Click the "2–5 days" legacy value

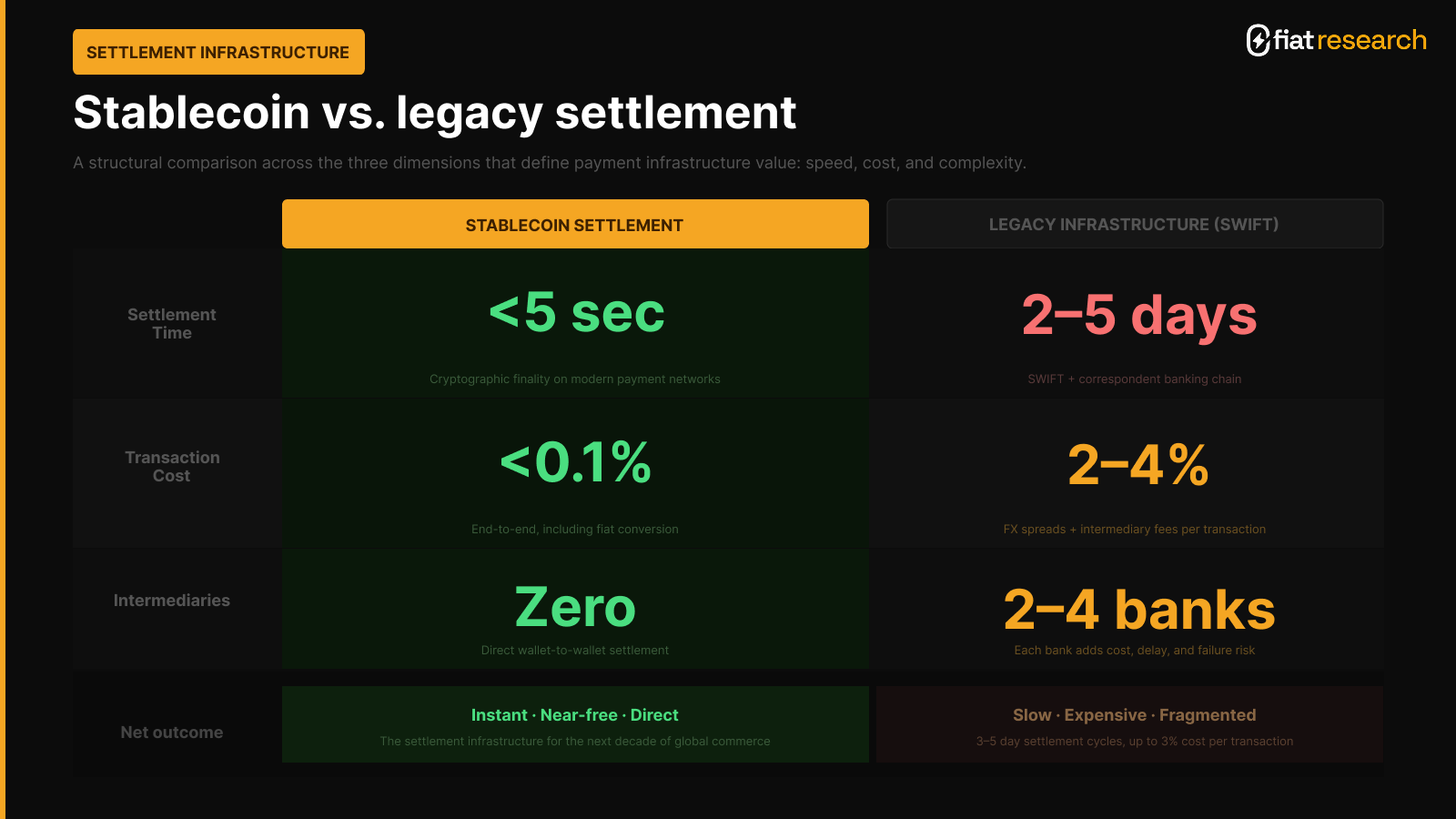point(1138,315)
